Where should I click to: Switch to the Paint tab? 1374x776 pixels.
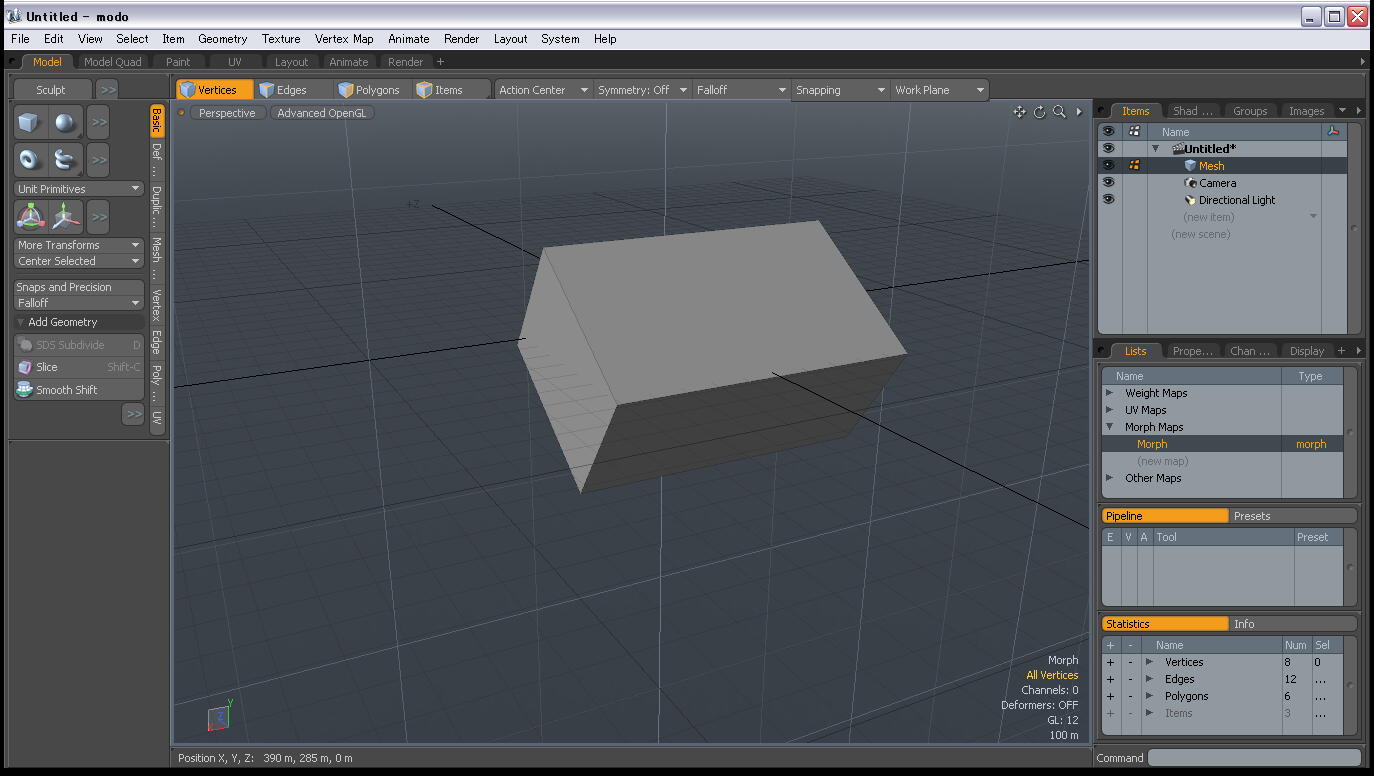coord(178,61)
